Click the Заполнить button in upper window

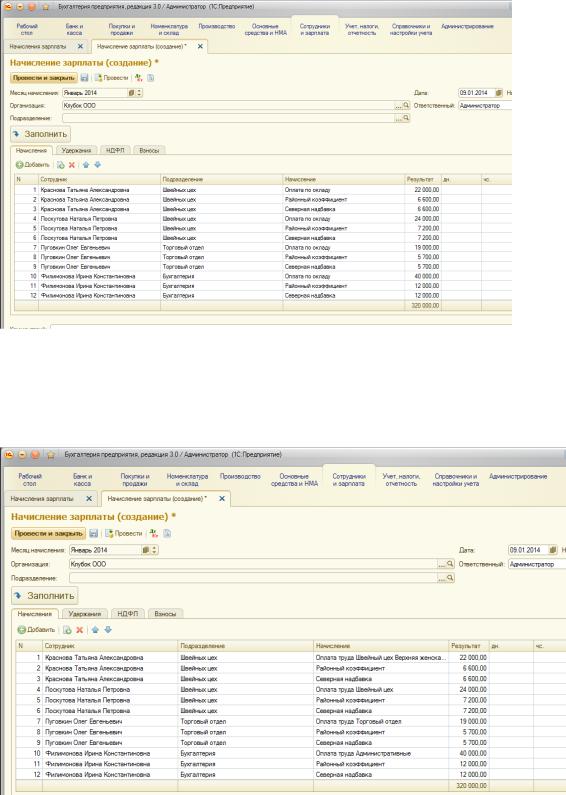(41, 134)
